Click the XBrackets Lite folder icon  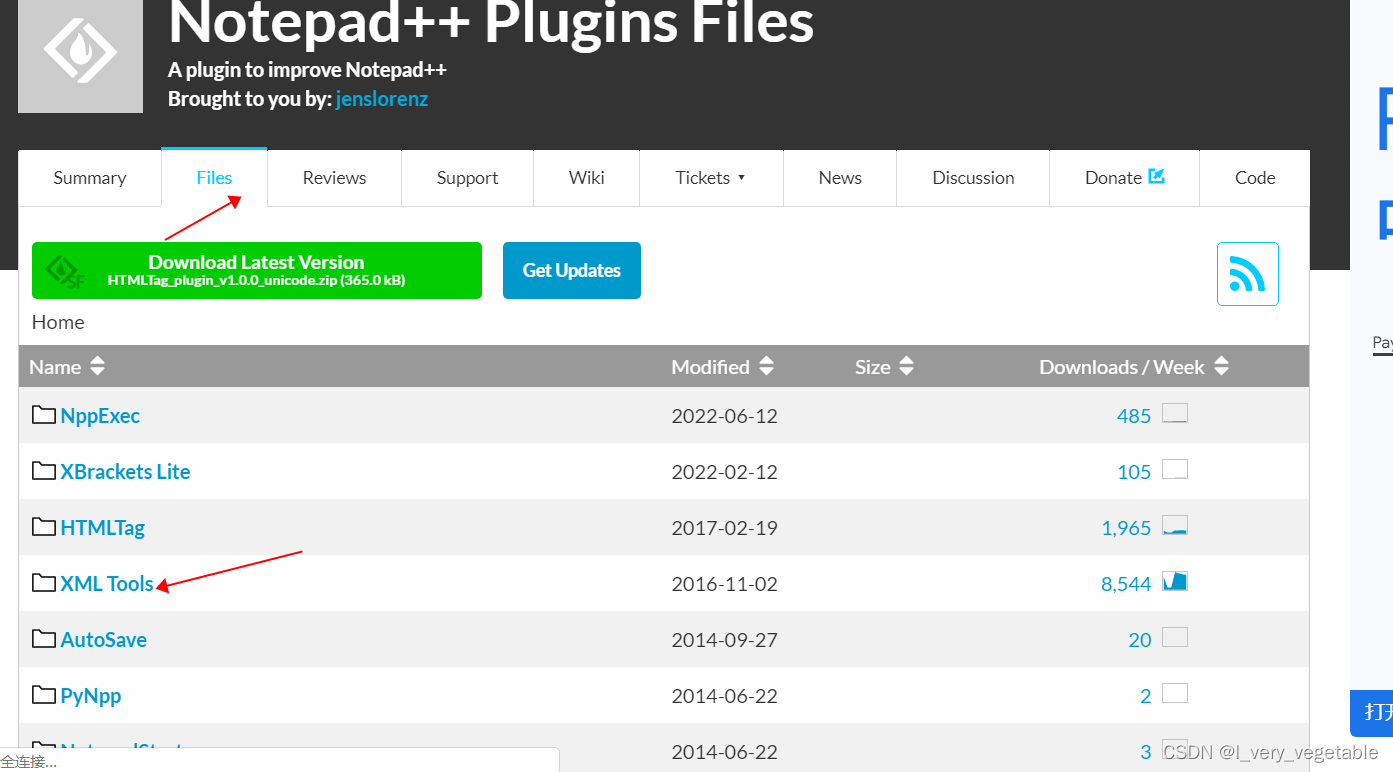[x=43, y=471]
